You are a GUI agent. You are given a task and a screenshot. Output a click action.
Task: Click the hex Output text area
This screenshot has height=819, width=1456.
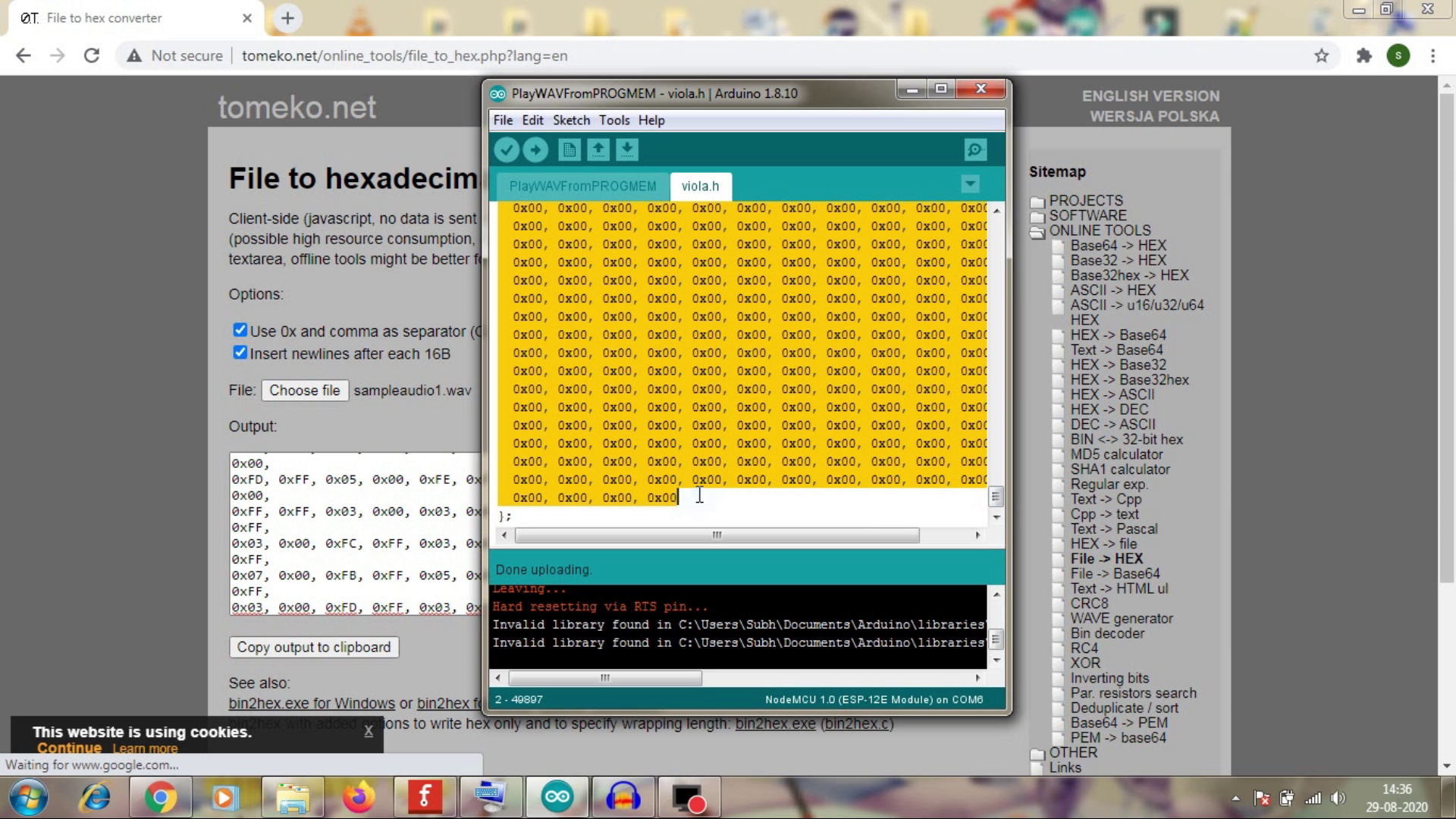355,534
